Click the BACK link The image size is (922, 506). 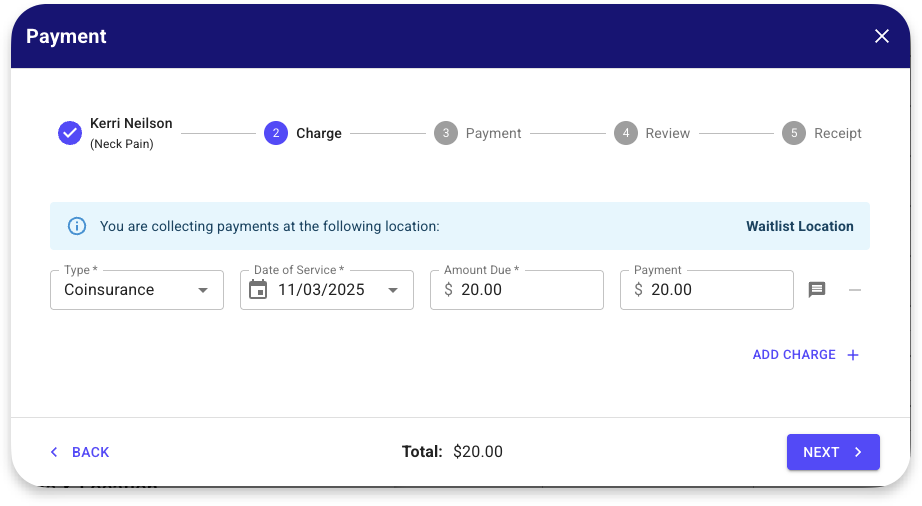[80, 452]
